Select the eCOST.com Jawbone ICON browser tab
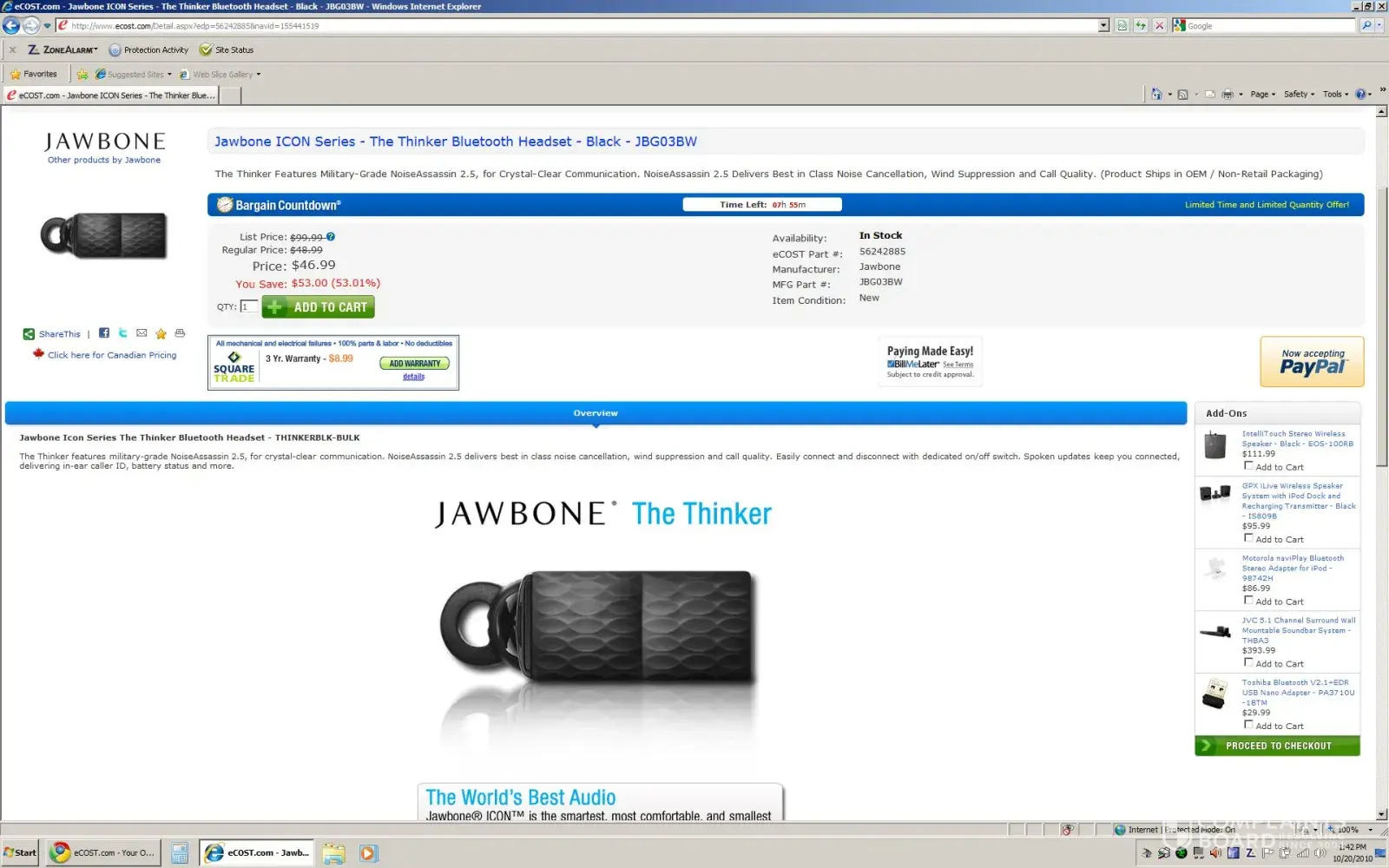This screenshot has width=1389, height=868. (110, 95)
